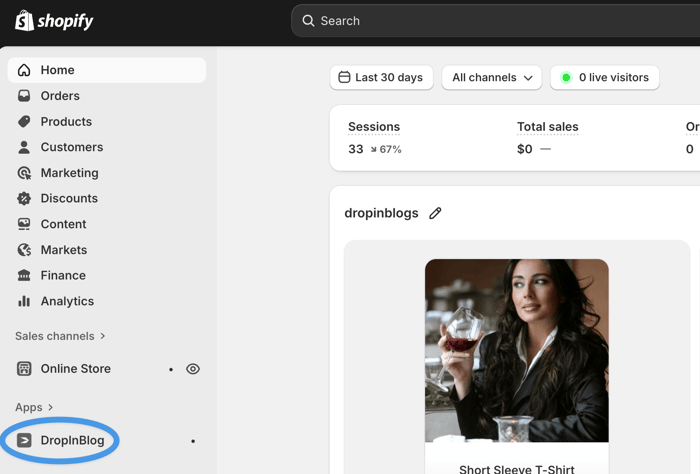The width and height of the screenshot is (700, 474).
Task: Click the Sessions metric heading
Action: pos(374,127)
